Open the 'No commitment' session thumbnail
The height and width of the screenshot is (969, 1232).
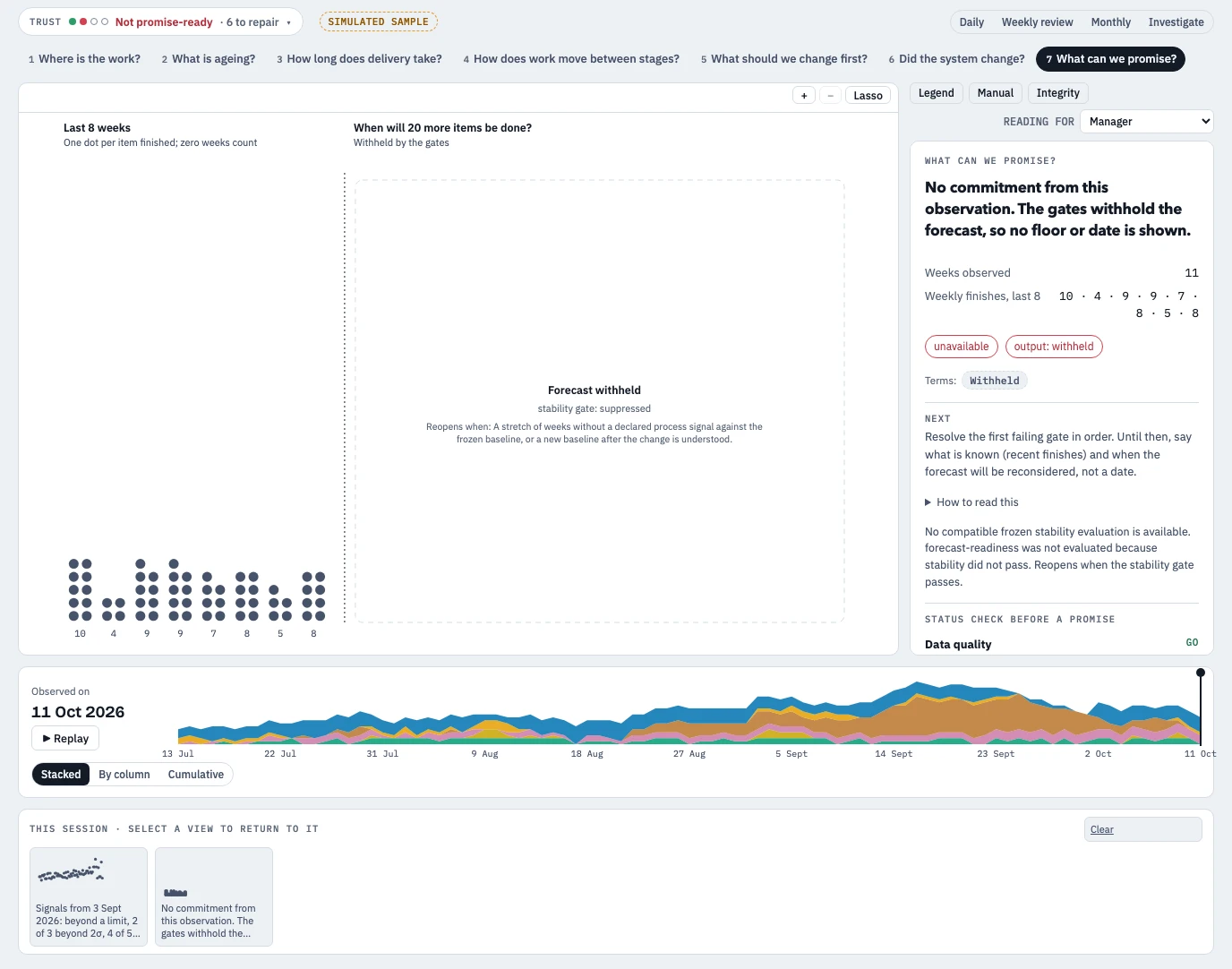click(214, 897)
